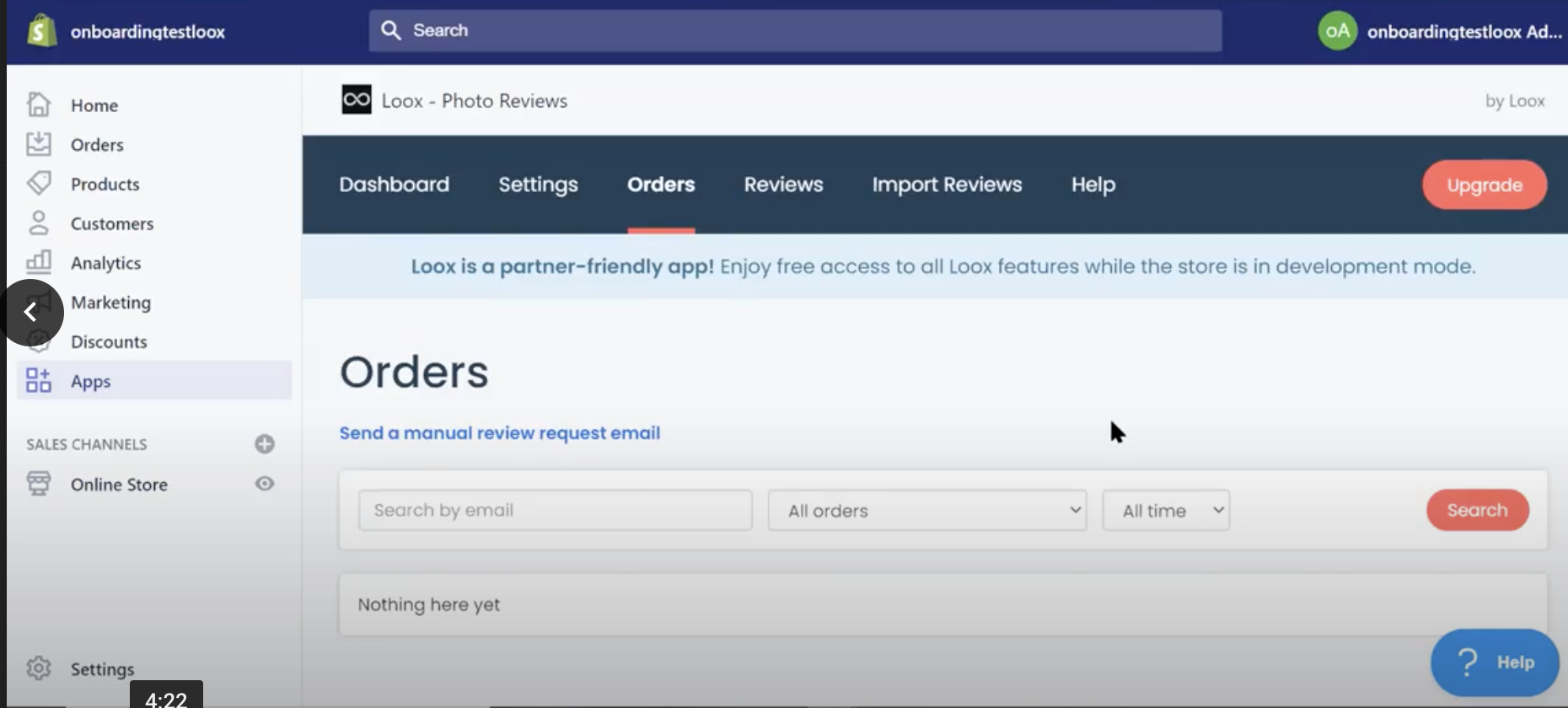Viewport: 1568px width, 708px height.
Task: Switch to the Reviews tab
Action: [x=783, y=185]
